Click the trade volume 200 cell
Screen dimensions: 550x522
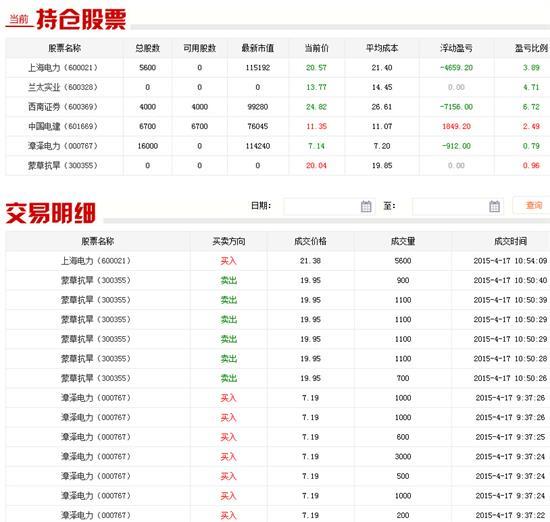point(403,515)
